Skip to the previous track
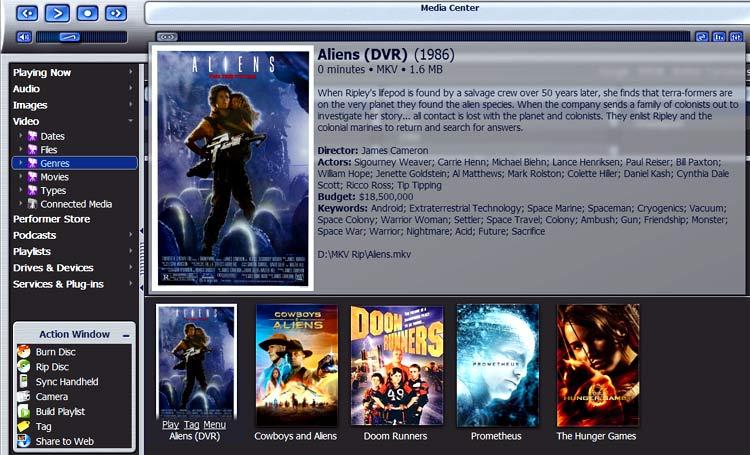 tap(27, 13)
